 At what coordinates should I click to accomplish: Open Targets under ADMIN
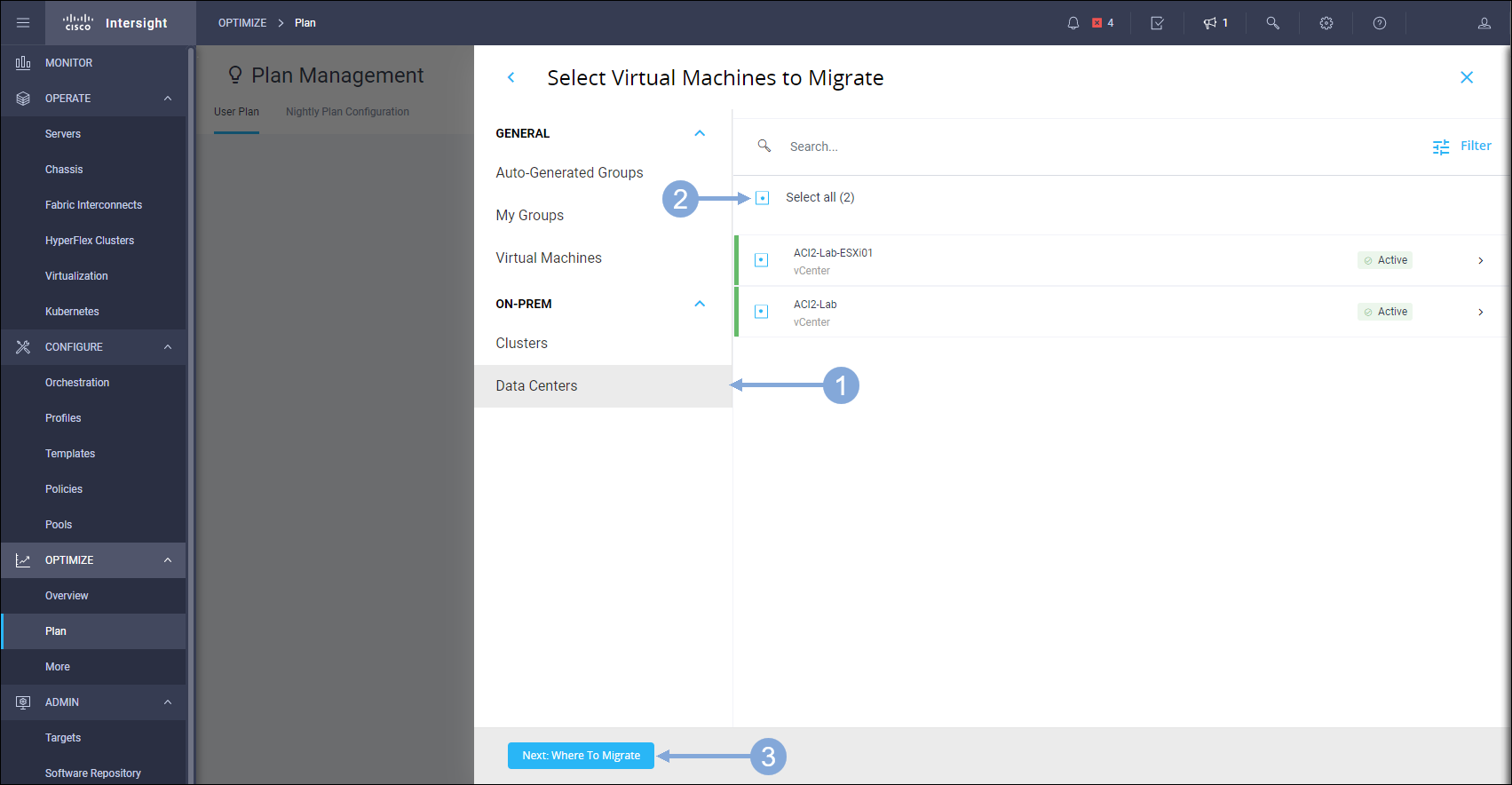click(63, 738)
